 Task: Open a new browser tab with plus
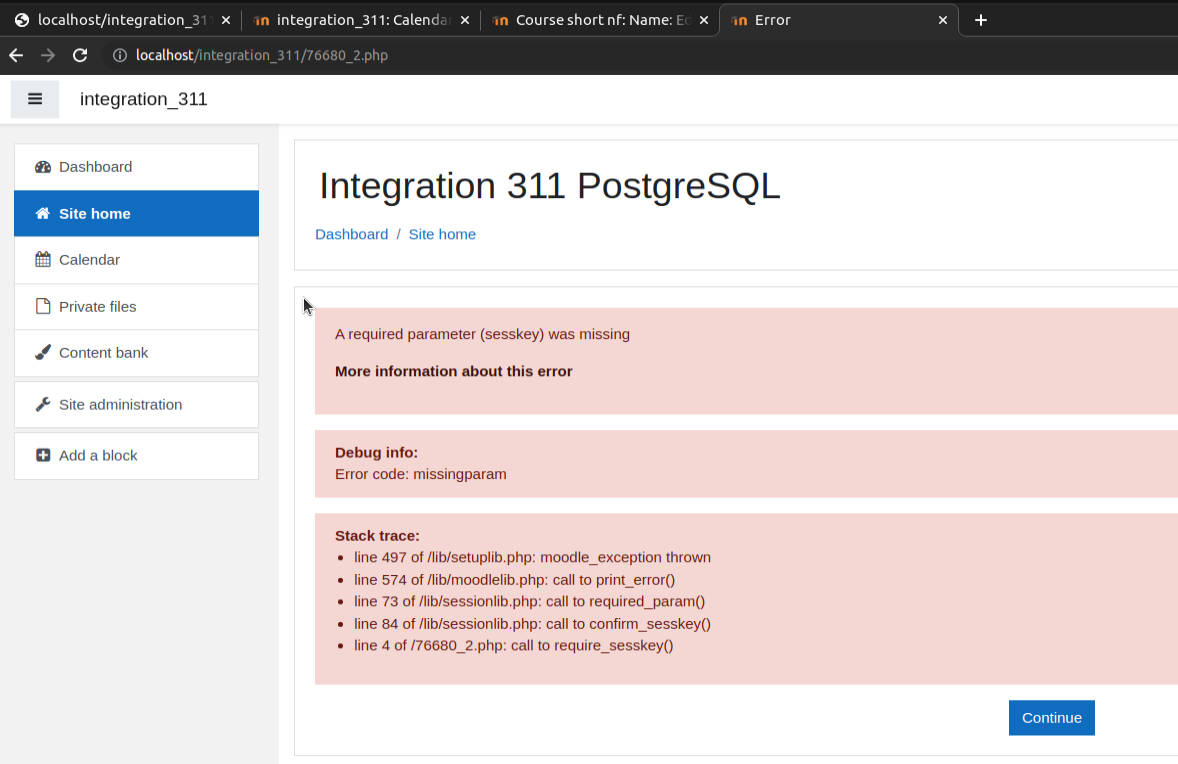[x=980, y=20]
